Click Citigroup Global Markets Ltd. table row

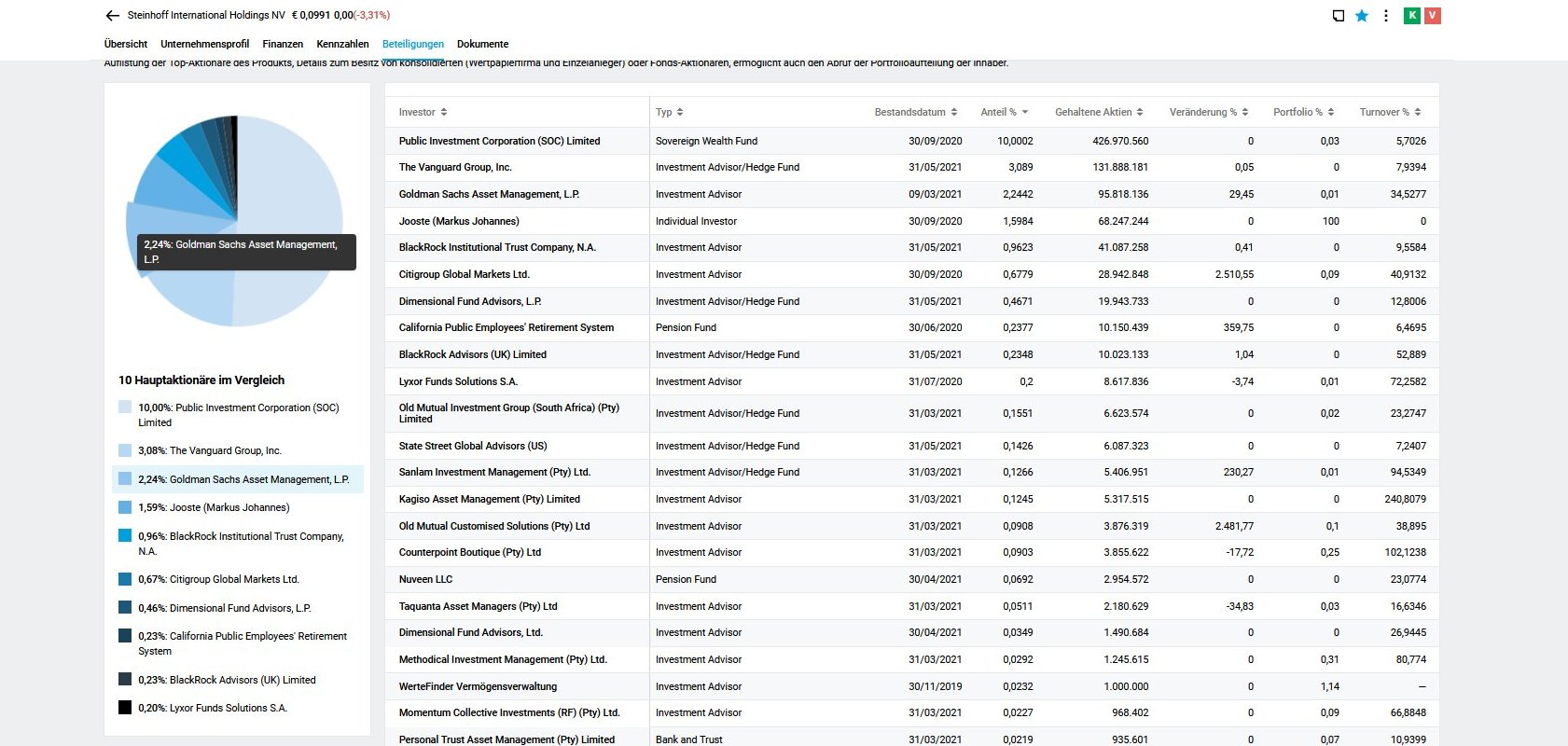tap(911, 274)
